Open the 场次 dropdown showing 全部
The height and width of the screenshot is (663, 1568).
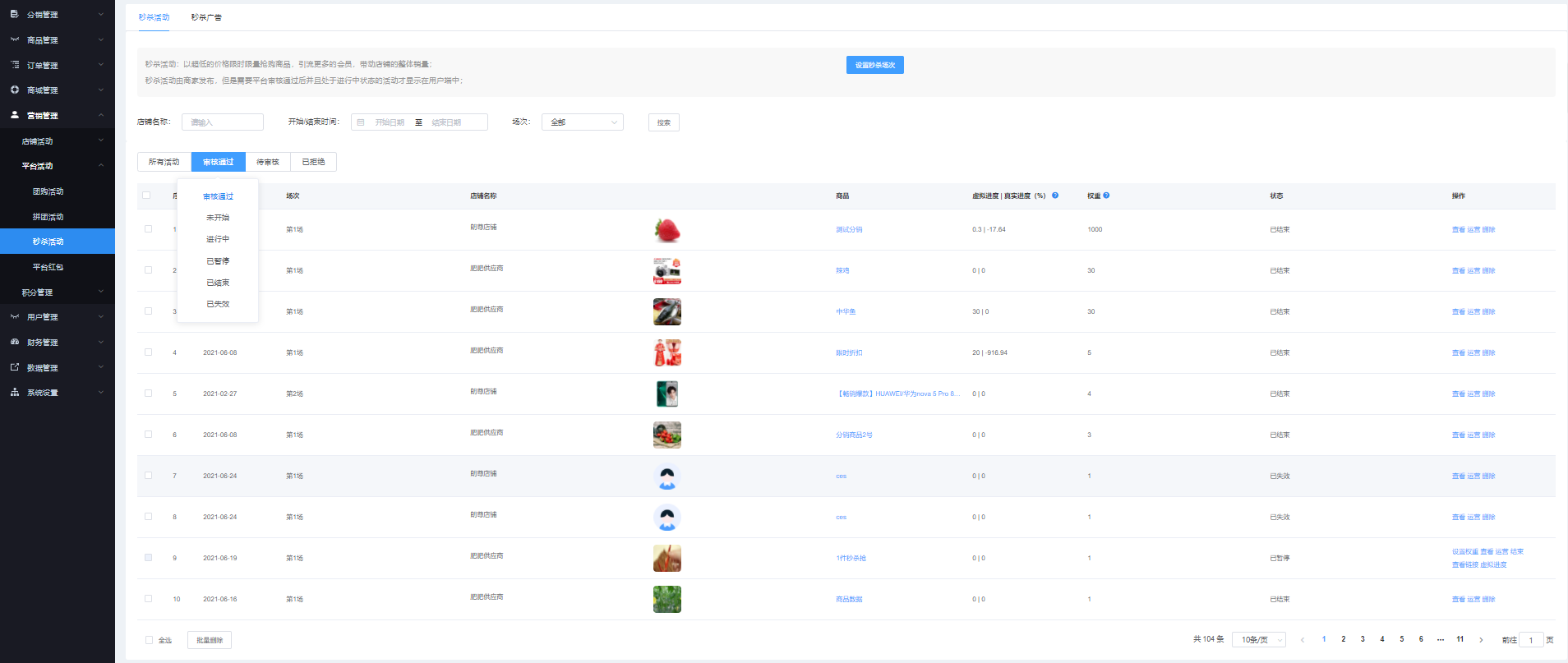(582, 122)
